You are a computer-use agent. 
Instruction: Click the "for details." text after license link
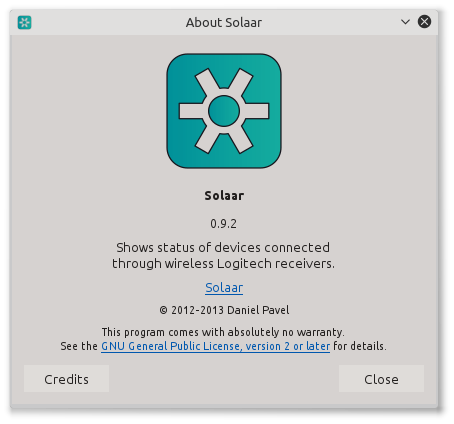360,346
